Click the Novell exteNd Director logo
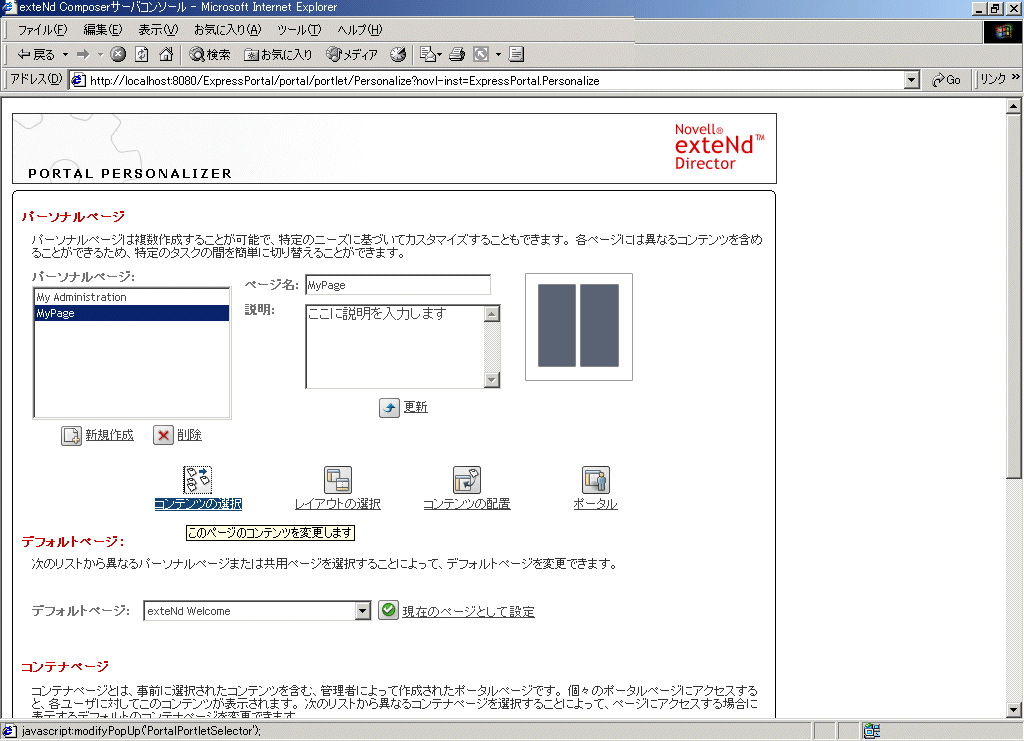Screen dimensions: 1024x741 coord(718,147)
